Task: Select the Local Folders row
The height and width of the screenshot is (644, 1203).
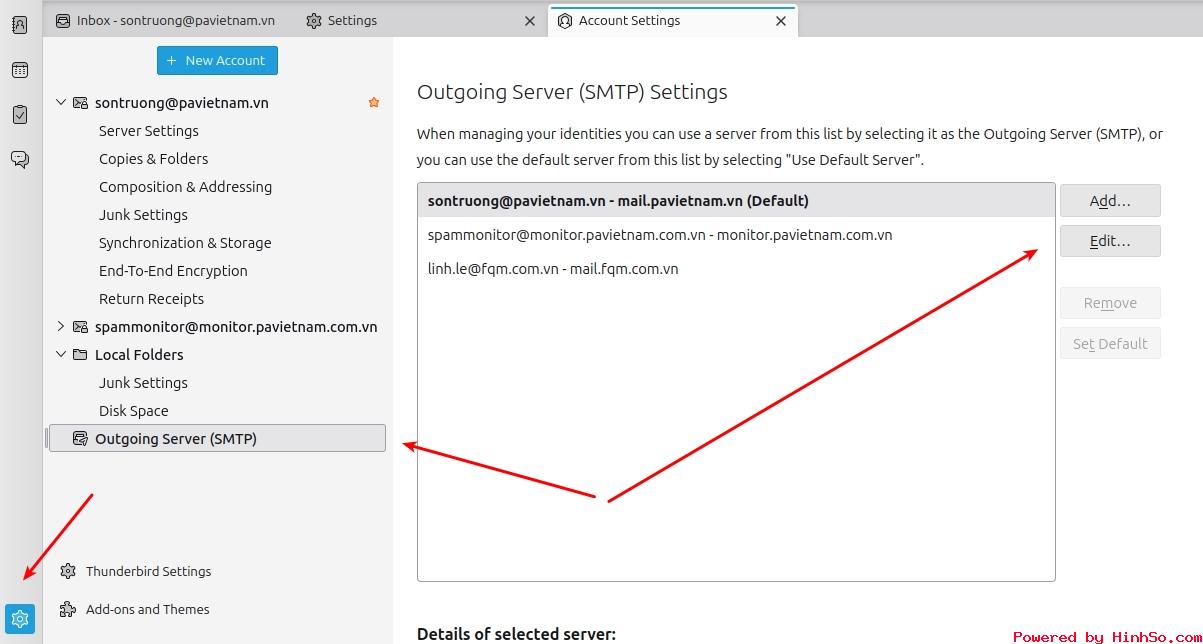Action: (217, 355)
